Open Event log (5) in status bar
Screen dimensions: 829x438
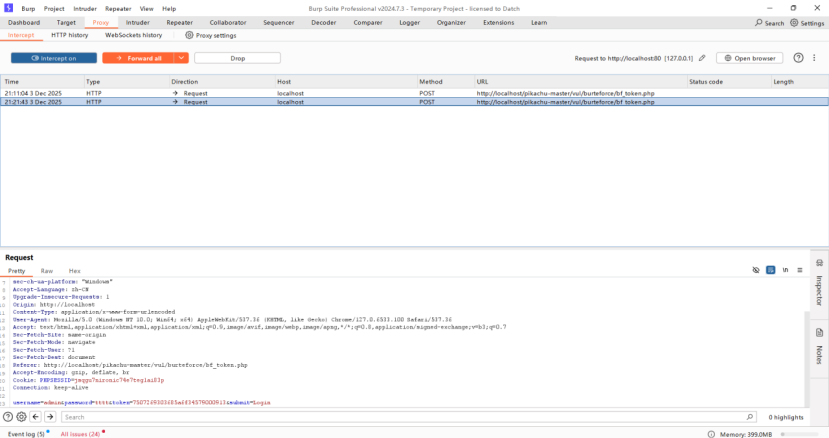26,434
